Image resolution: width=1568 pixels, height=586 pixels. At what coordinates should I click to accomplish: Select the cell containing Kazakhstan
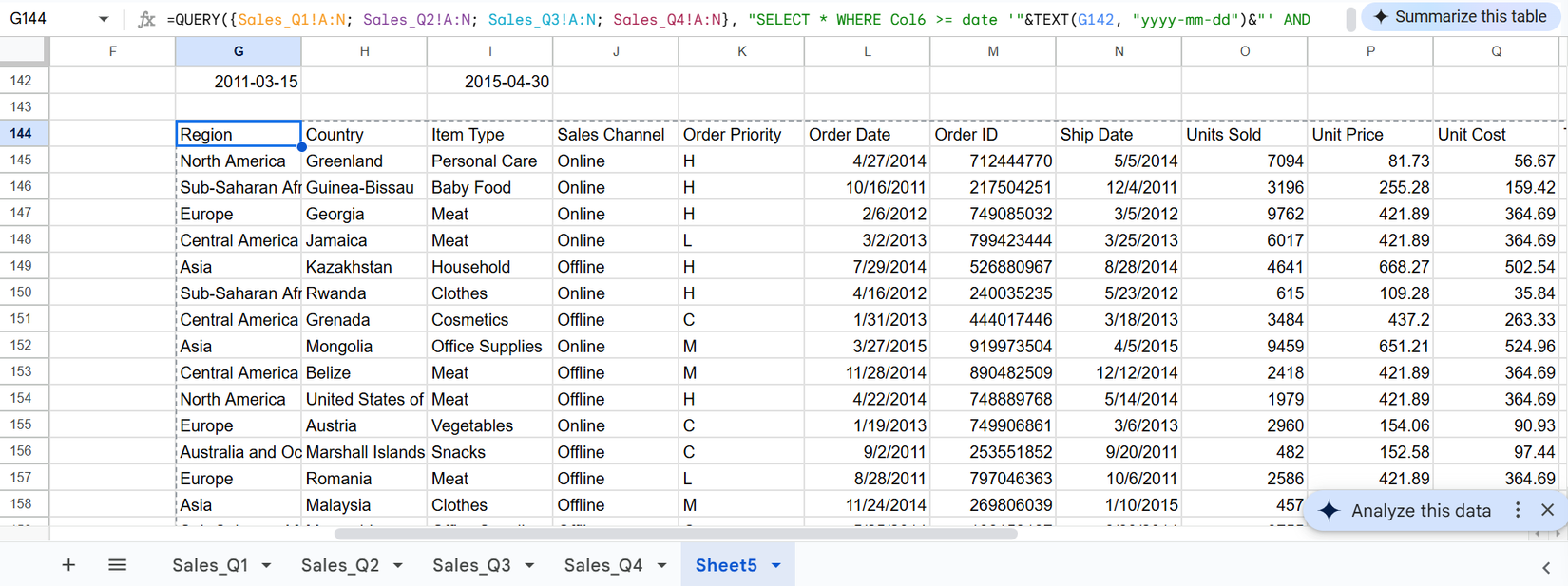click(363, 267)
